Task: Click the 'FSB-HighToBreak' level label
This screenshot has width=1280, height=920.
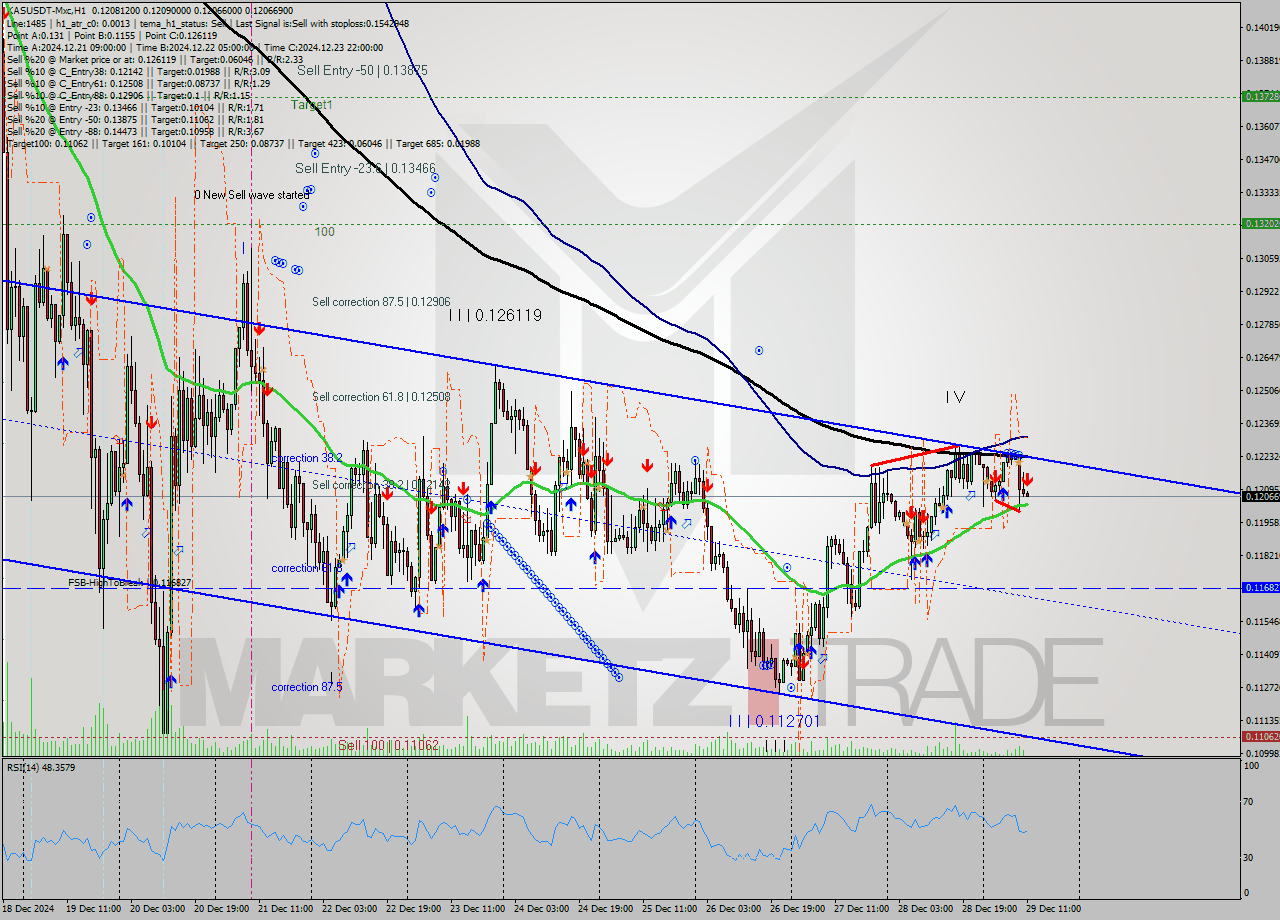Action: click(x=130, y=582)
